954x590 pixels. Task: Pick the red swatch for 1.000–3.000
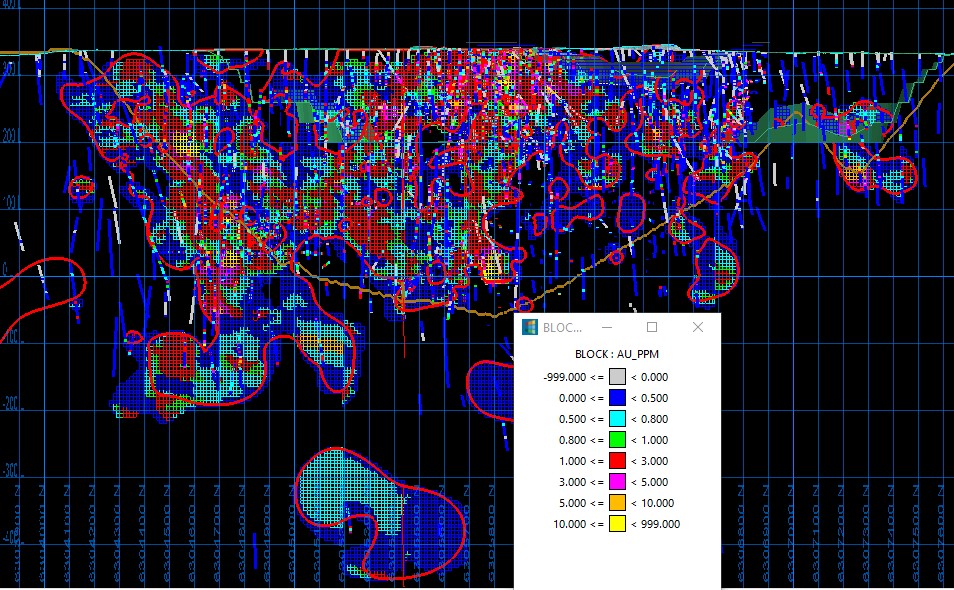click(617, 461)
